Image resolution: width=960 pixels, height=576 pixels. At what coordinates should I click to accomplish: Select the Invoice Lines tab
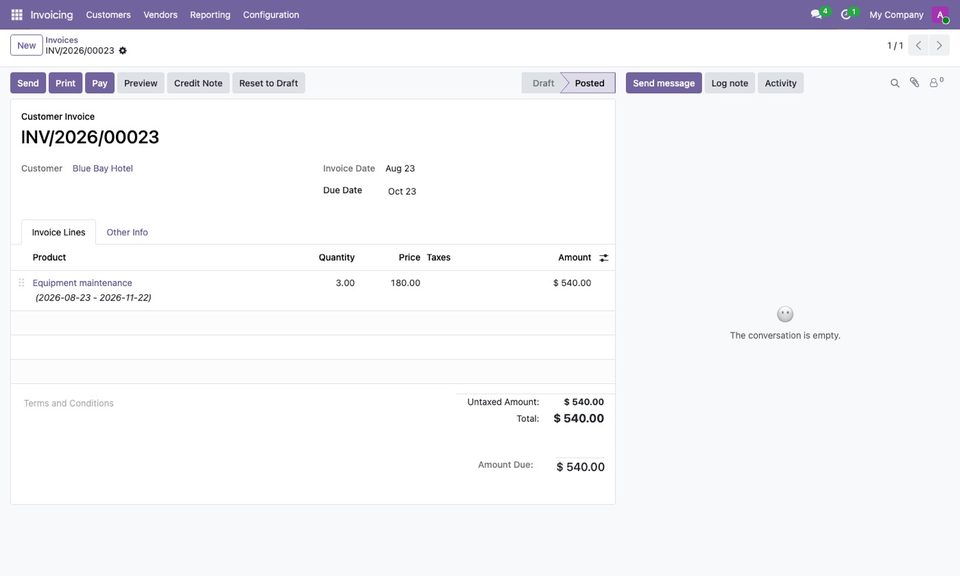click(x=59, y=233)
